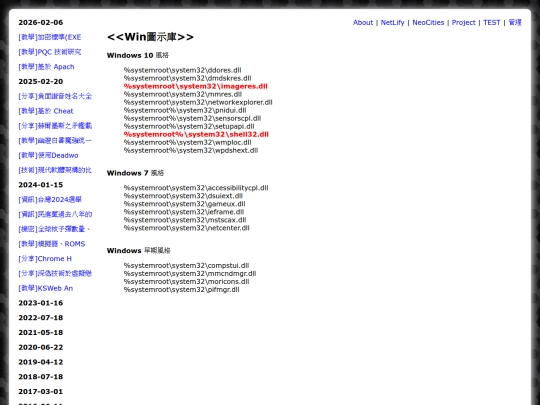
Task: Expand the 2019-04-12 date section
Action: pyautogui.click(x=41, y=362)
